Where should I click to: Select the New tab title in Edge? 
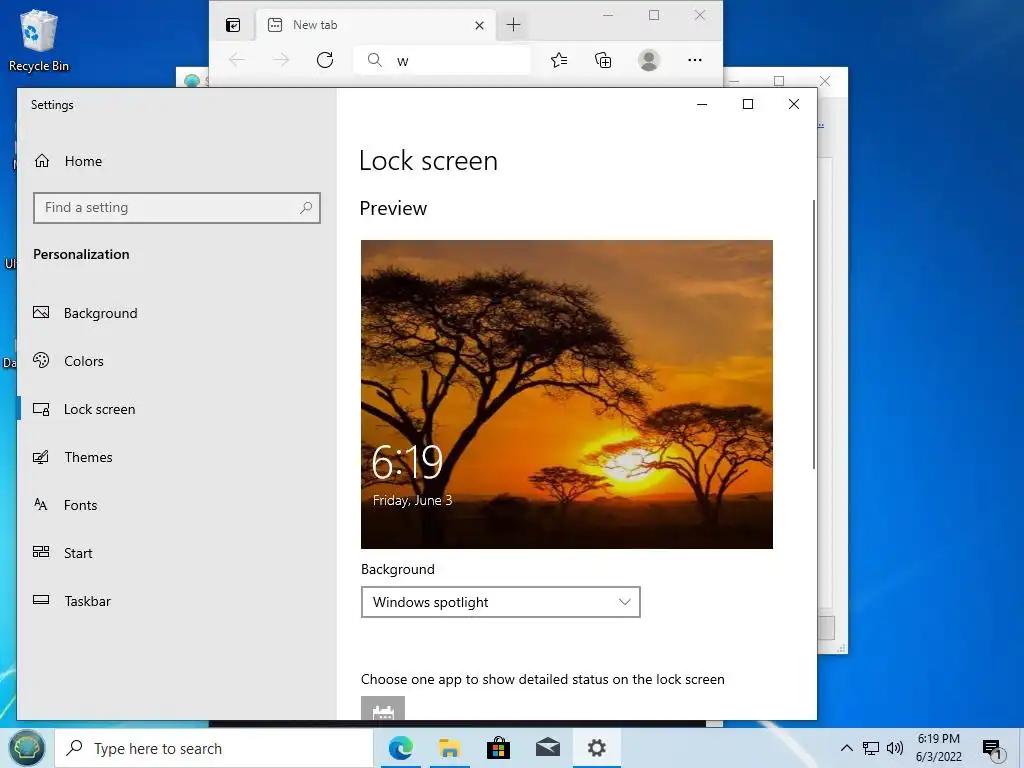pyautogui.click(x=315, y=25)
